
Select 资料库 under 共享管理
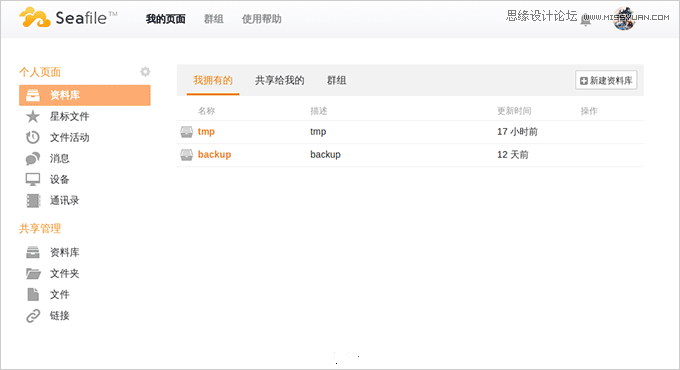(x=65, y=252)
